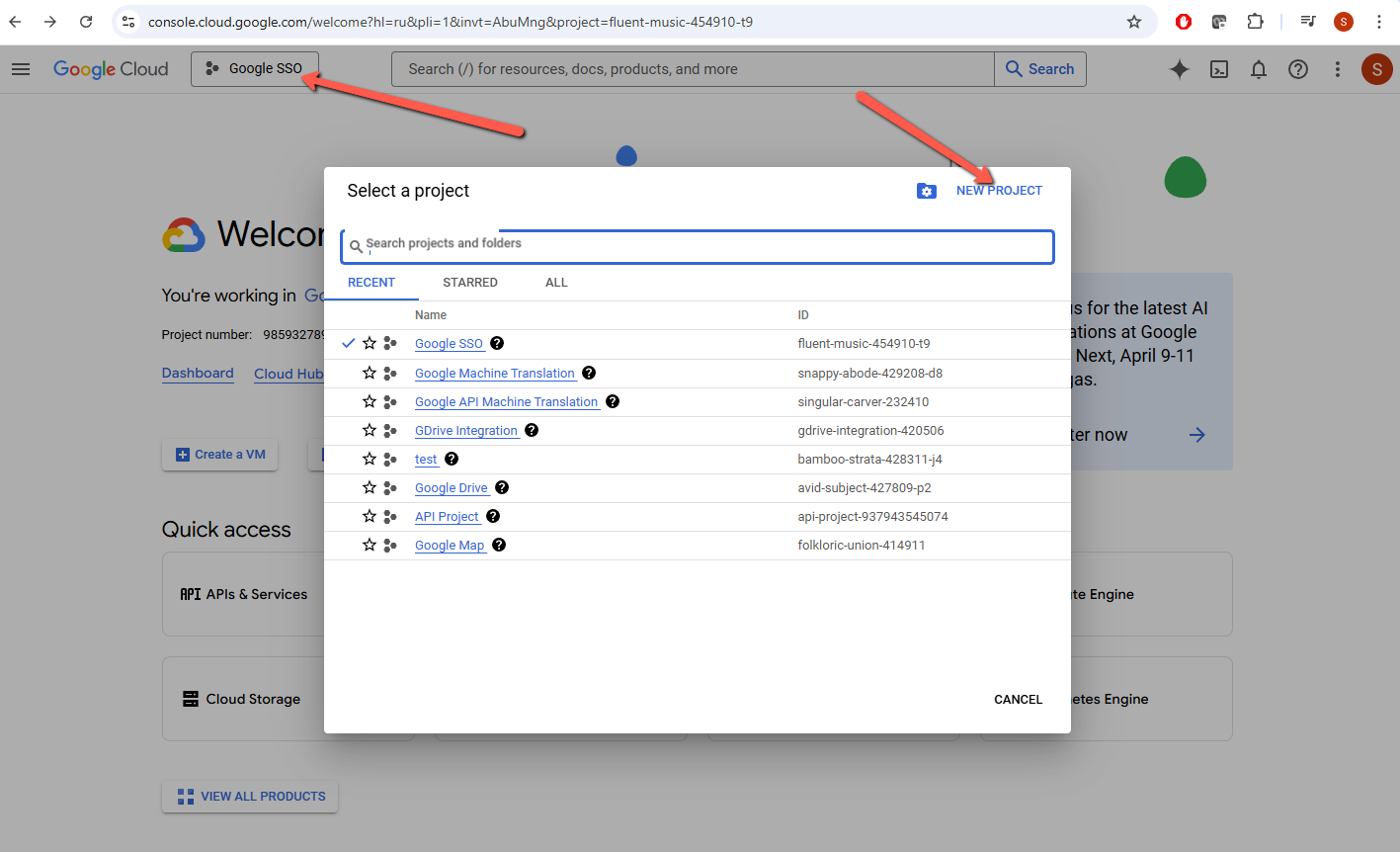Cancel the Select a project dialog
The width and height of the screenshot is (1400, 852).
click(x=1019, y=700)
